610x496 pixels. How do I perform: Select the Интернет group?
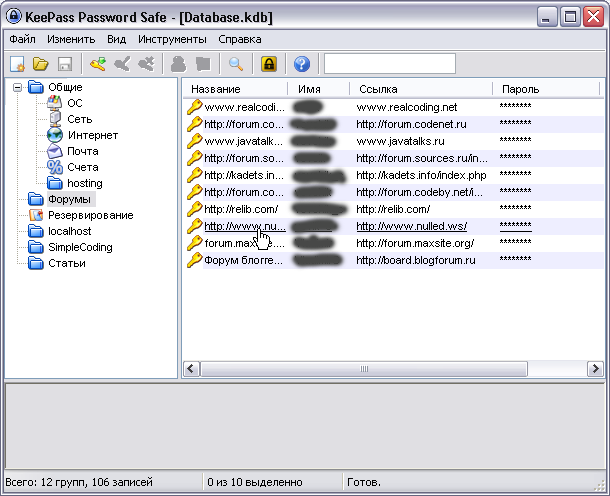(x=93, y=135)
